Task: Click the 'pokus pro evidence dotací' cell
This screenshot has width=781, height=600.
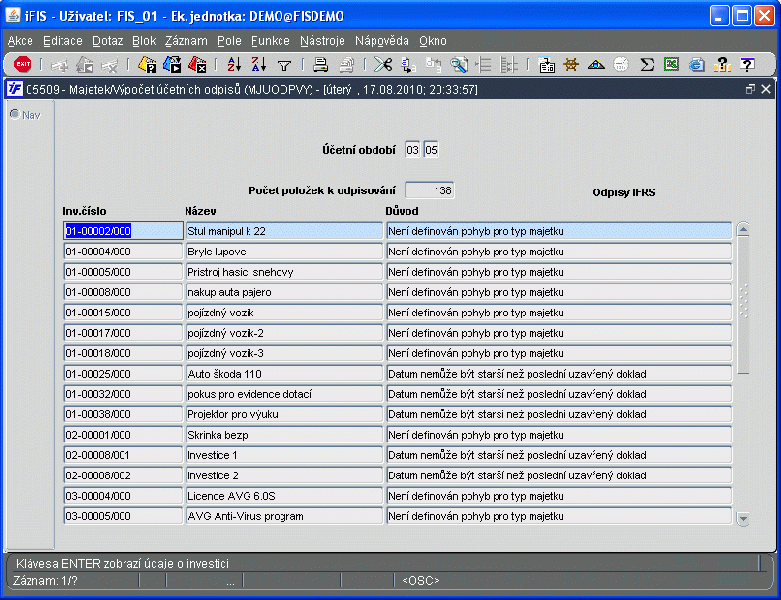Action: point(284,394)
